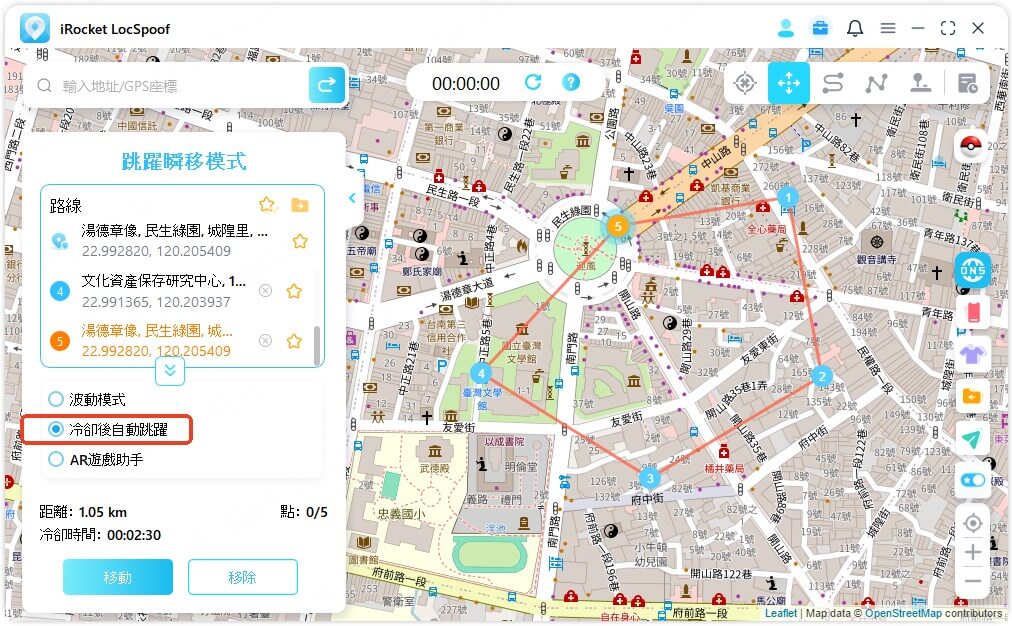The image size is (1012, 626).
Task: Collapse the side panel with left chevron
Action: click(352, 198)
